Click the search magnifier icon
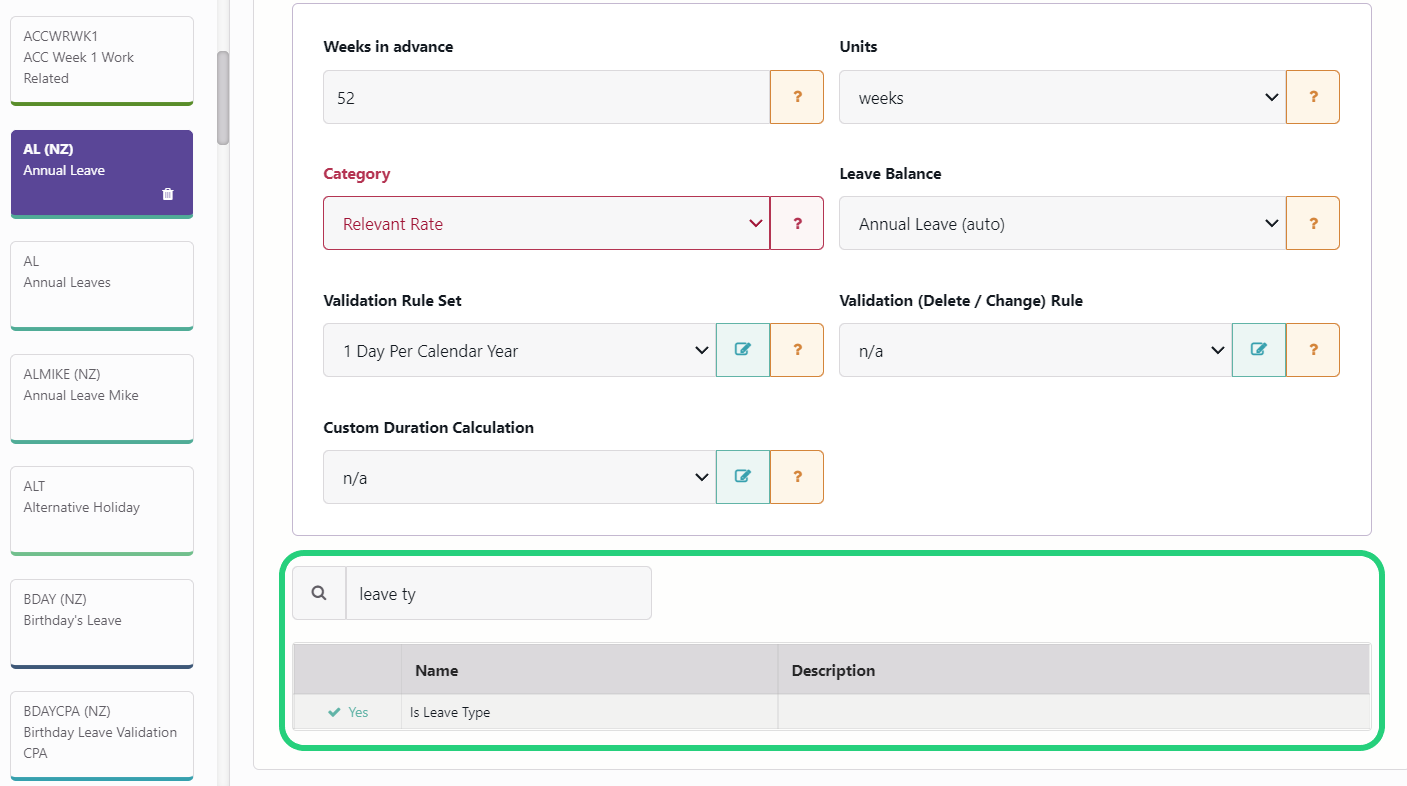The image size is (1407, 786). (x=319, y=593)
